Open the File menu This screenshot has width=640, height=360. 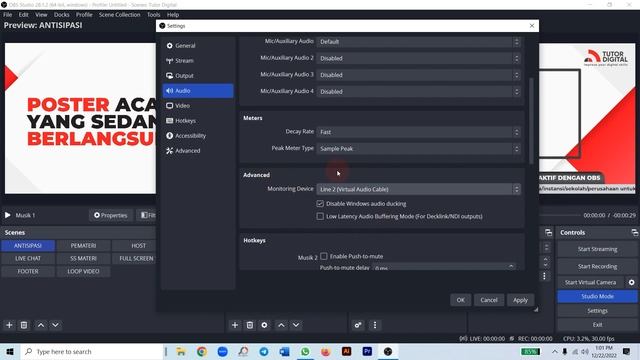click(x=8, y=15)
